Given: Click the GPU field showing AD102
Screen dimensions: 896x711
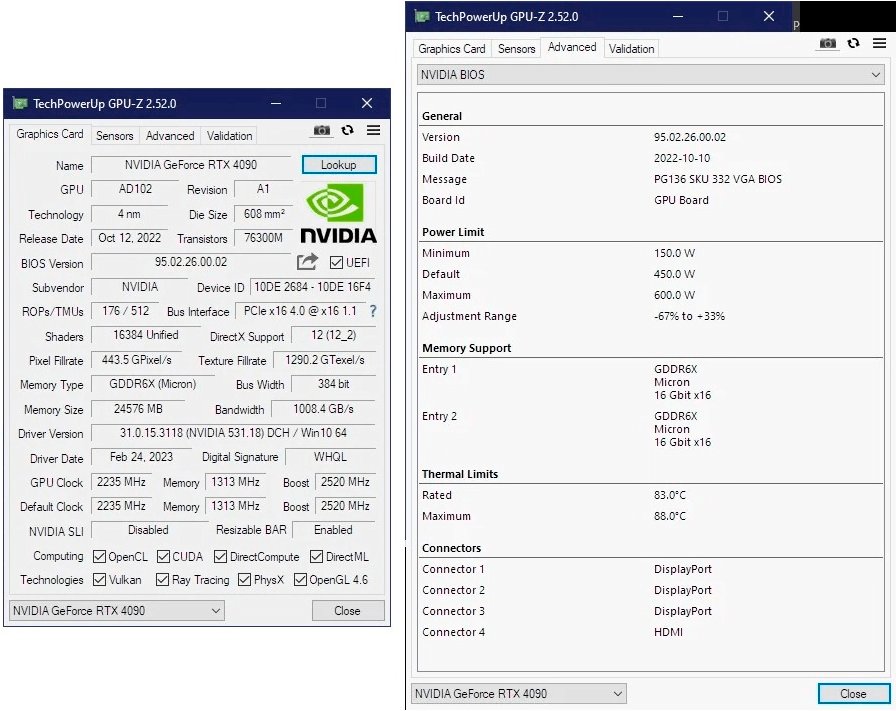Looking at the screenshot, I should tap(135, 189).
